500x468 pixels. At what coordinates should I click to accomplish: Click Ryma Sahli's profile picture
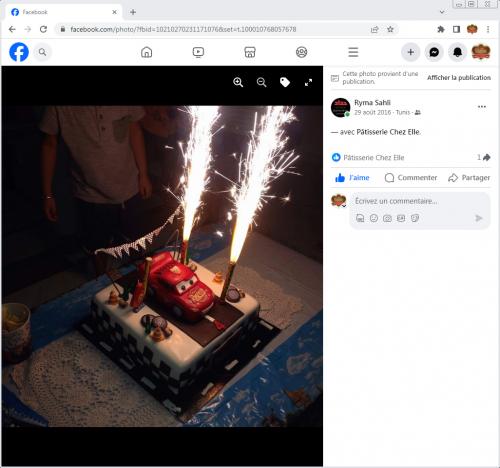point(340,107)
